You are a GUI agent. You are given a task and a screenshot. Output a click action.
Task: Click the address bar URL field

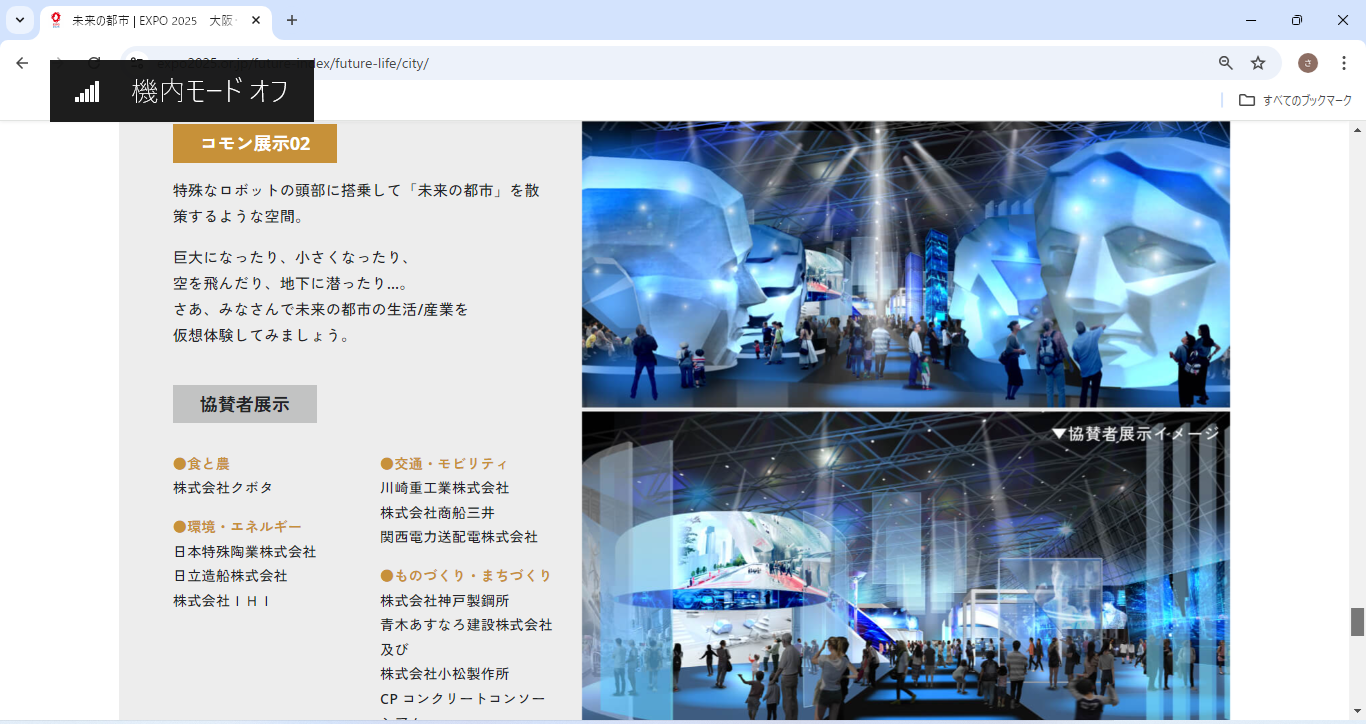click(x=700, y=63)
